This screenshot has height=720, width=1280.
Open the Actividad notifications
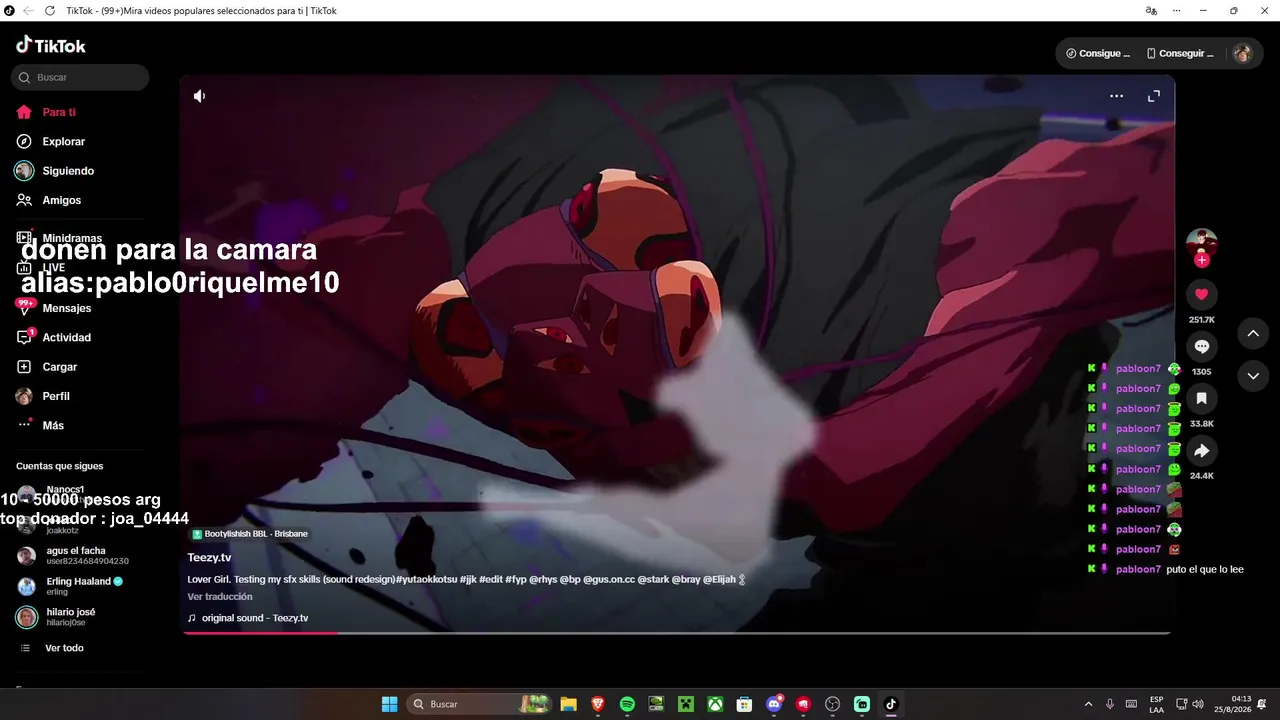coord(67,338)
